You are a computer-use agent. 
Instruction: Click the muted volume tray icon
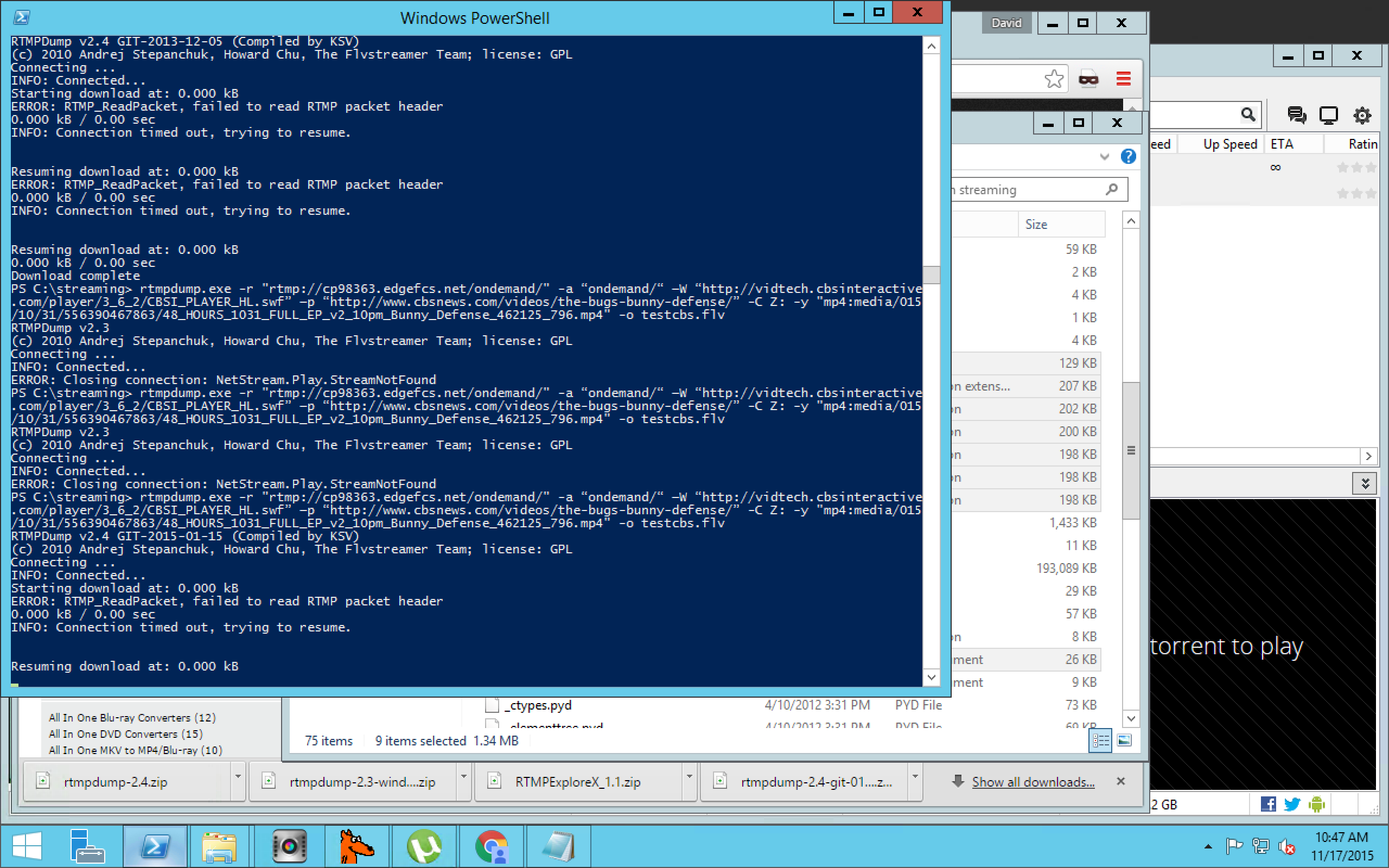tap(1286, 846)
